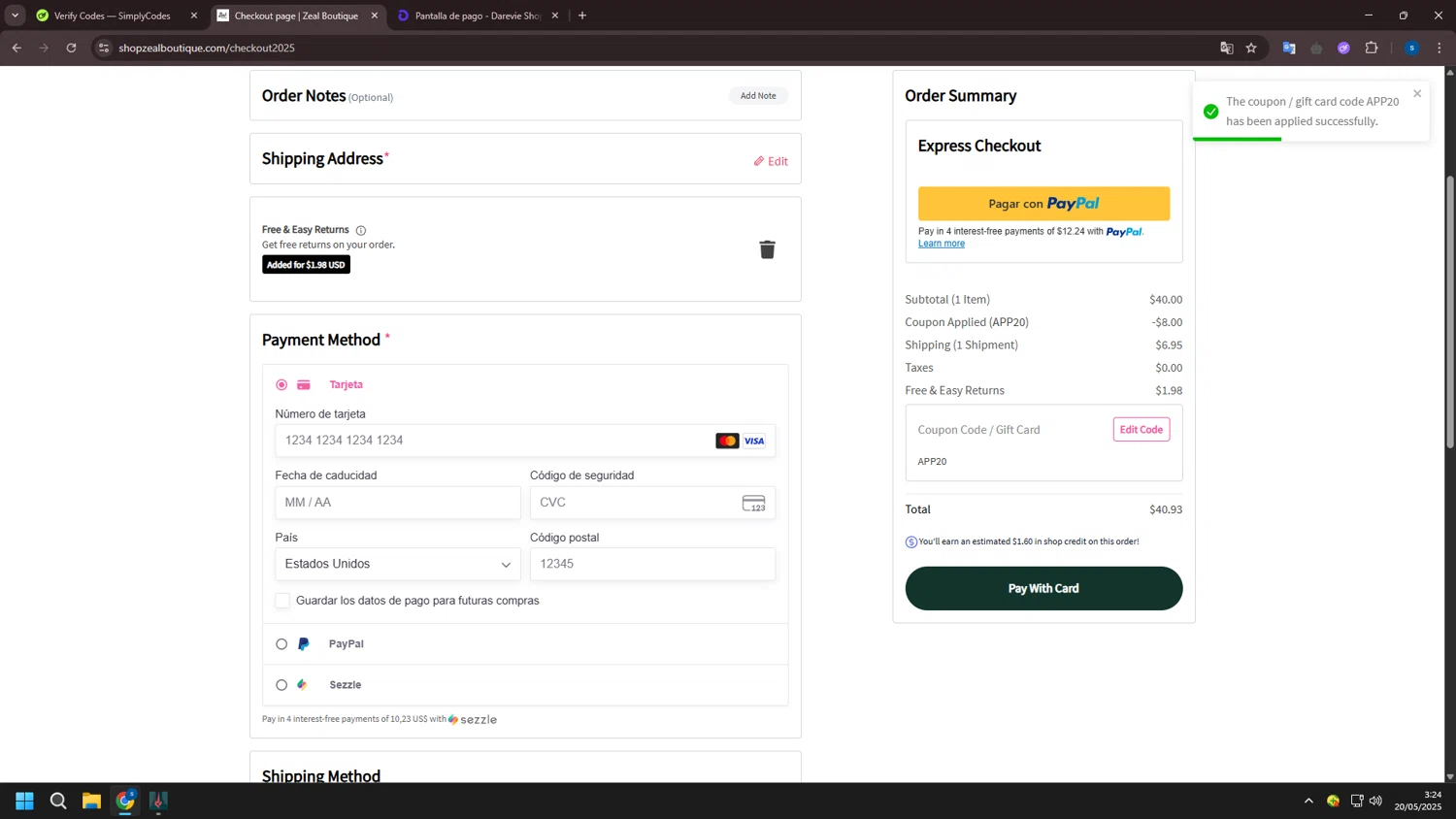Open a new browser tab
The image size is (1456, 819).
582,16
